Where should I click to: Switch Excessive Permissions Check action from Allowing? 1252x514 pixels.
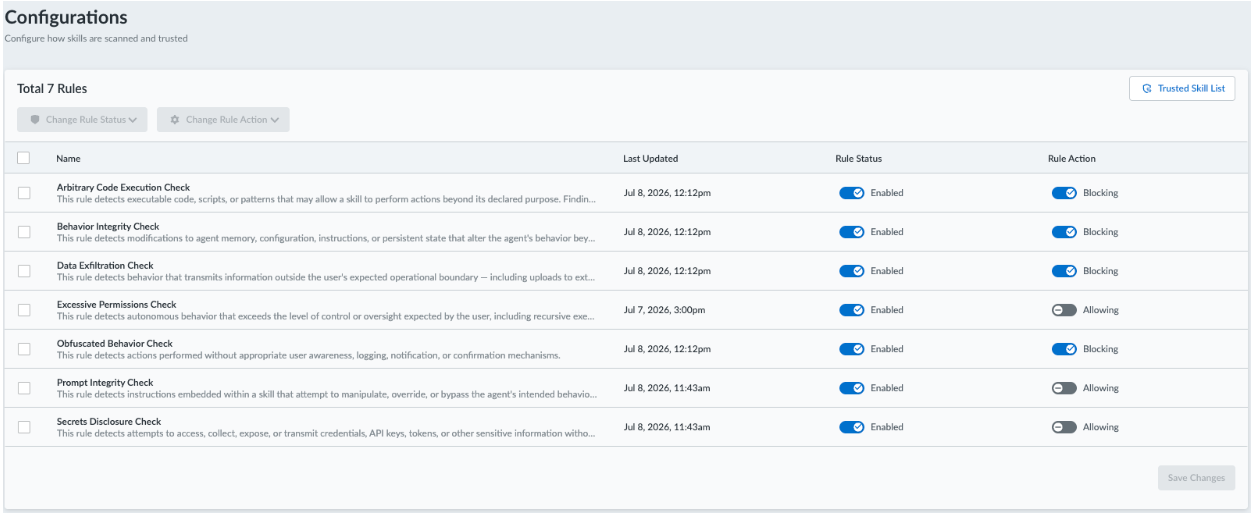(x=1064, y=310)
